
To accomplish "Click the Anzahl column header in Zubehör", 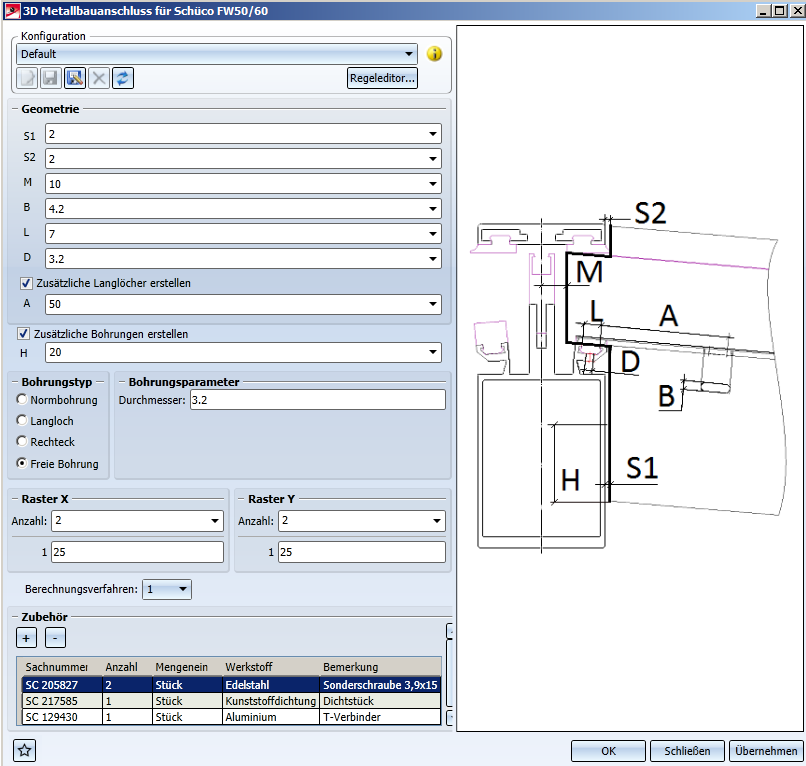I will (x=127, y=667).
